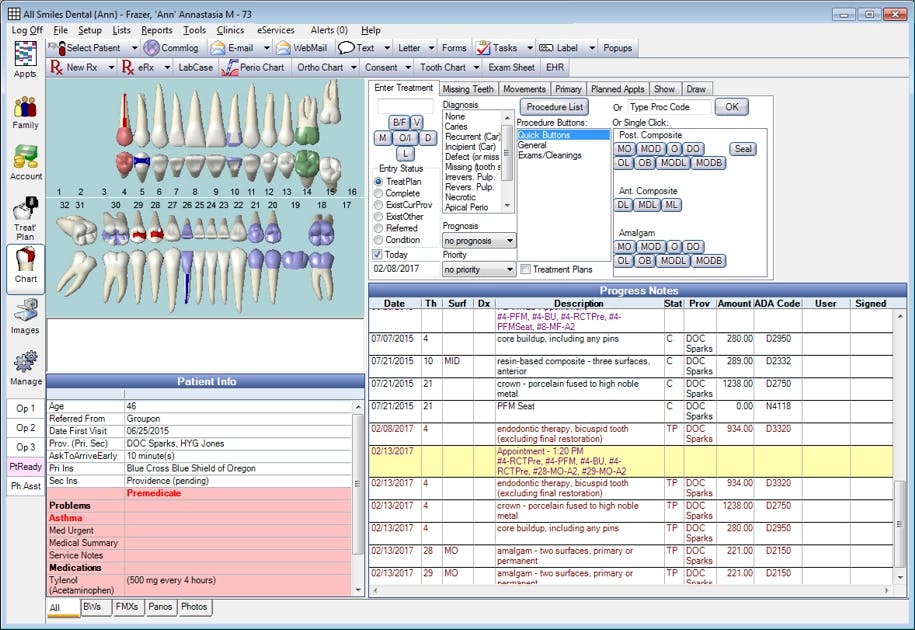Open the Perio Chart tool
The height and width of the screenshot is (630, 915).
click(x=253, y=68)
